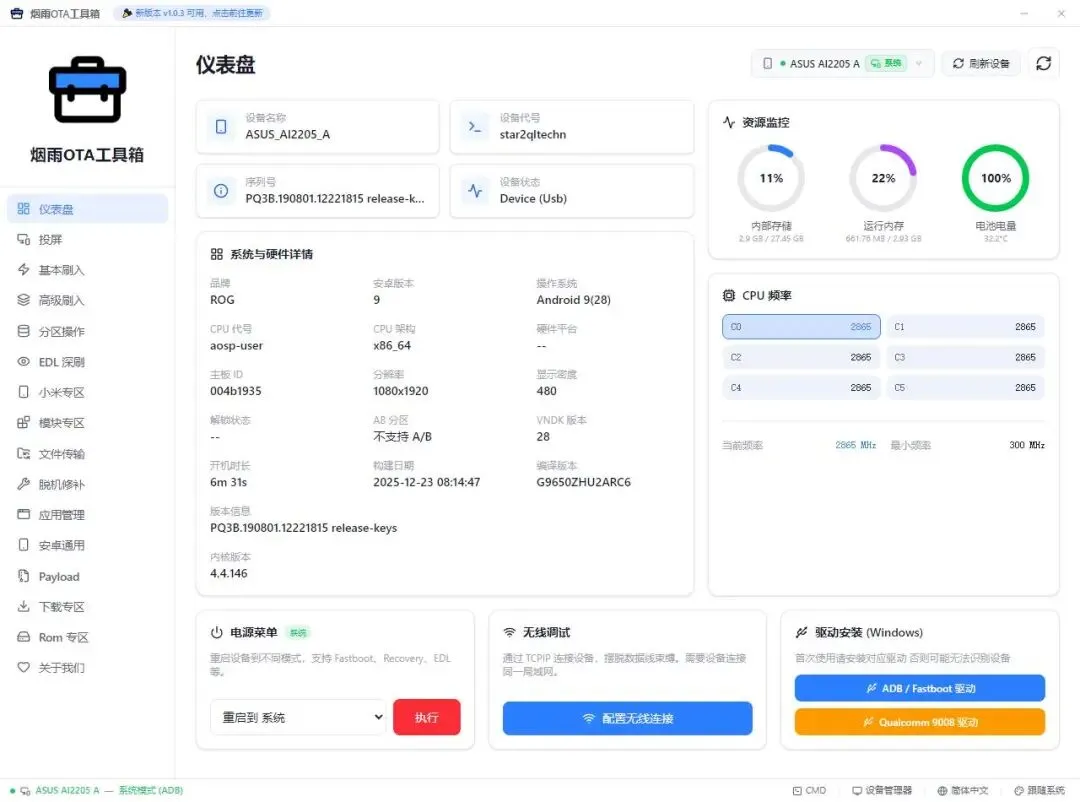Change language via 简体中文 selector

pyautogui.click(x=963, y=790)
